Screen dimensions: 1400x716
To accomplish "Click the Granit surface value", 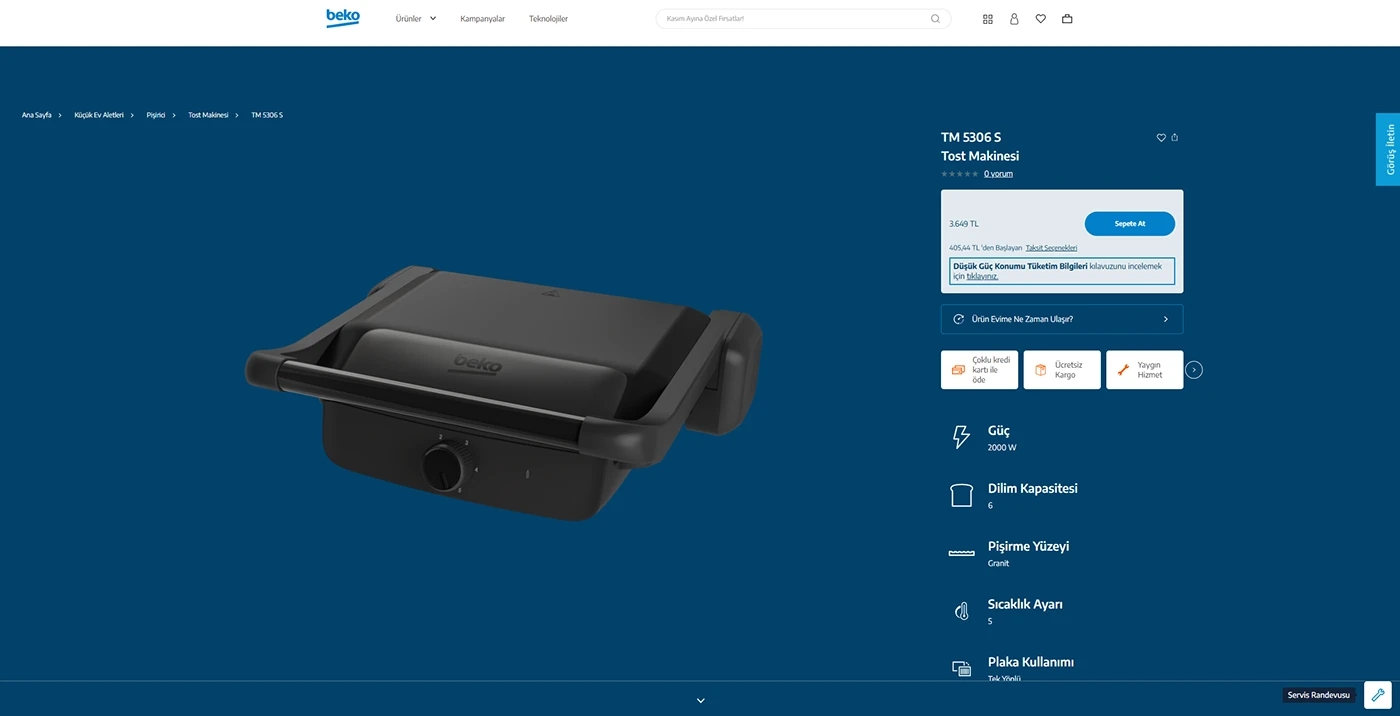I will 998,564.
